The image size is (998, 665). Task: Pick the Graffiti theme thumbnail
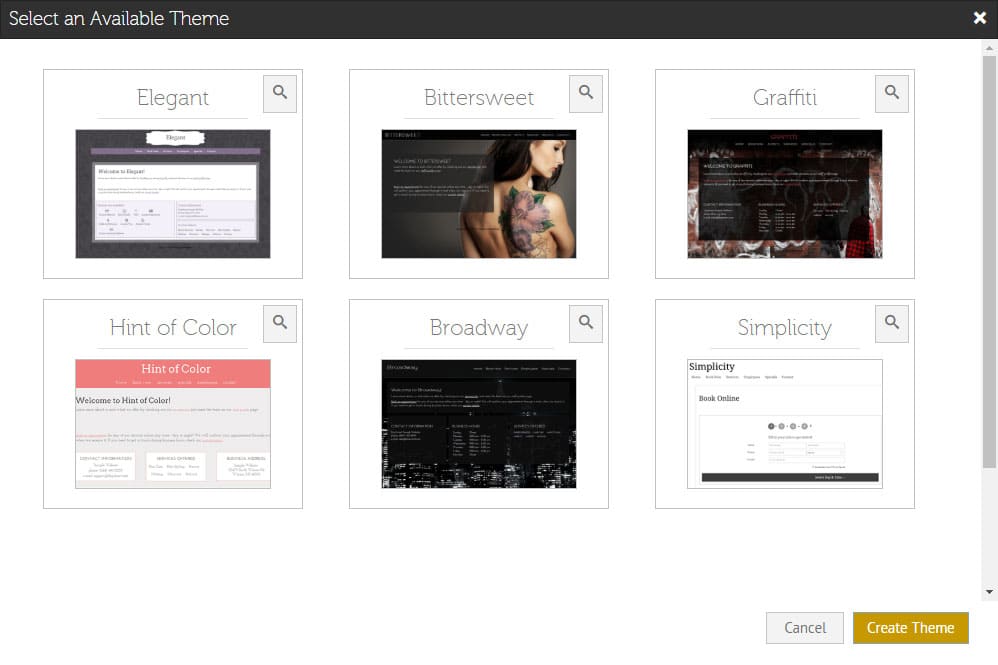[x=785, y=194]
